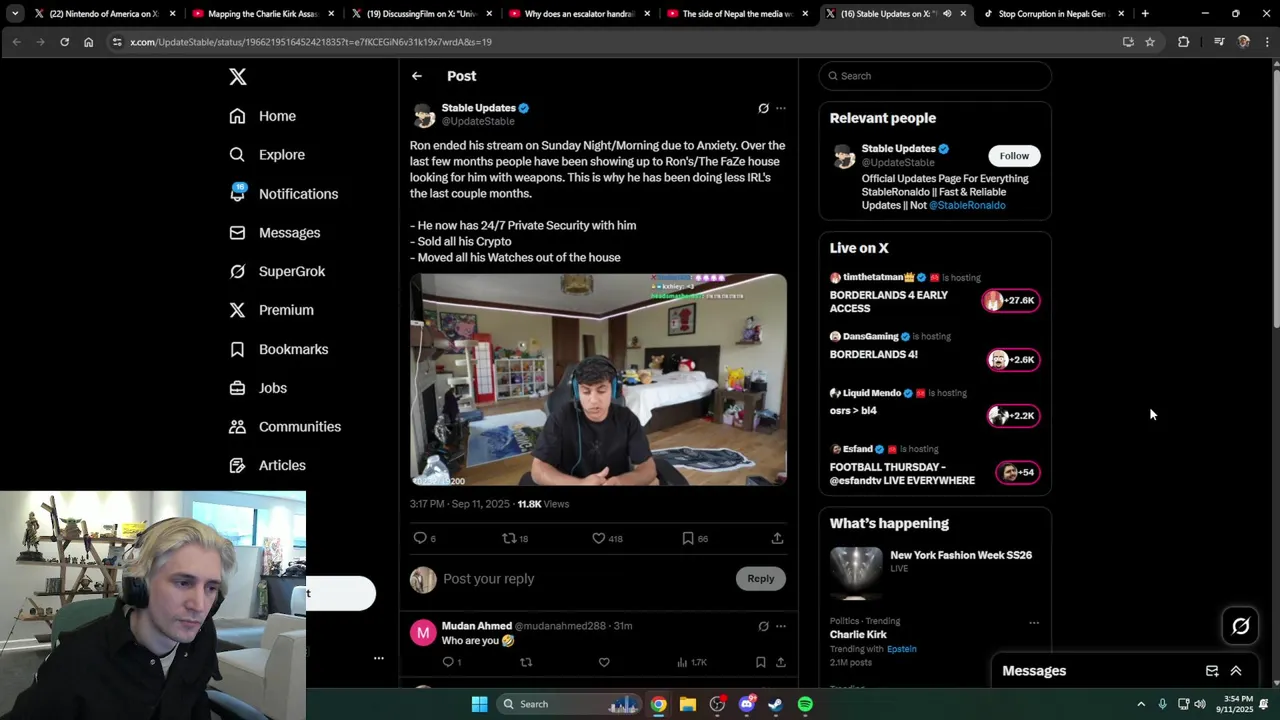Image resolution: width=1280 pixels, height=720 pixels.
Task: Expand the Messages drawer
Action: [1236, 671]
